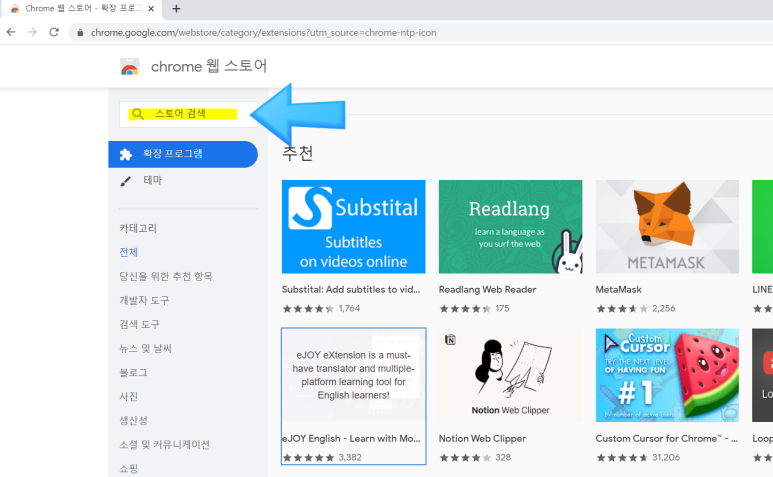Click the Substital: Add subtitles title
The height and width of the screenshot is (477, 773).
coord(351,290)
